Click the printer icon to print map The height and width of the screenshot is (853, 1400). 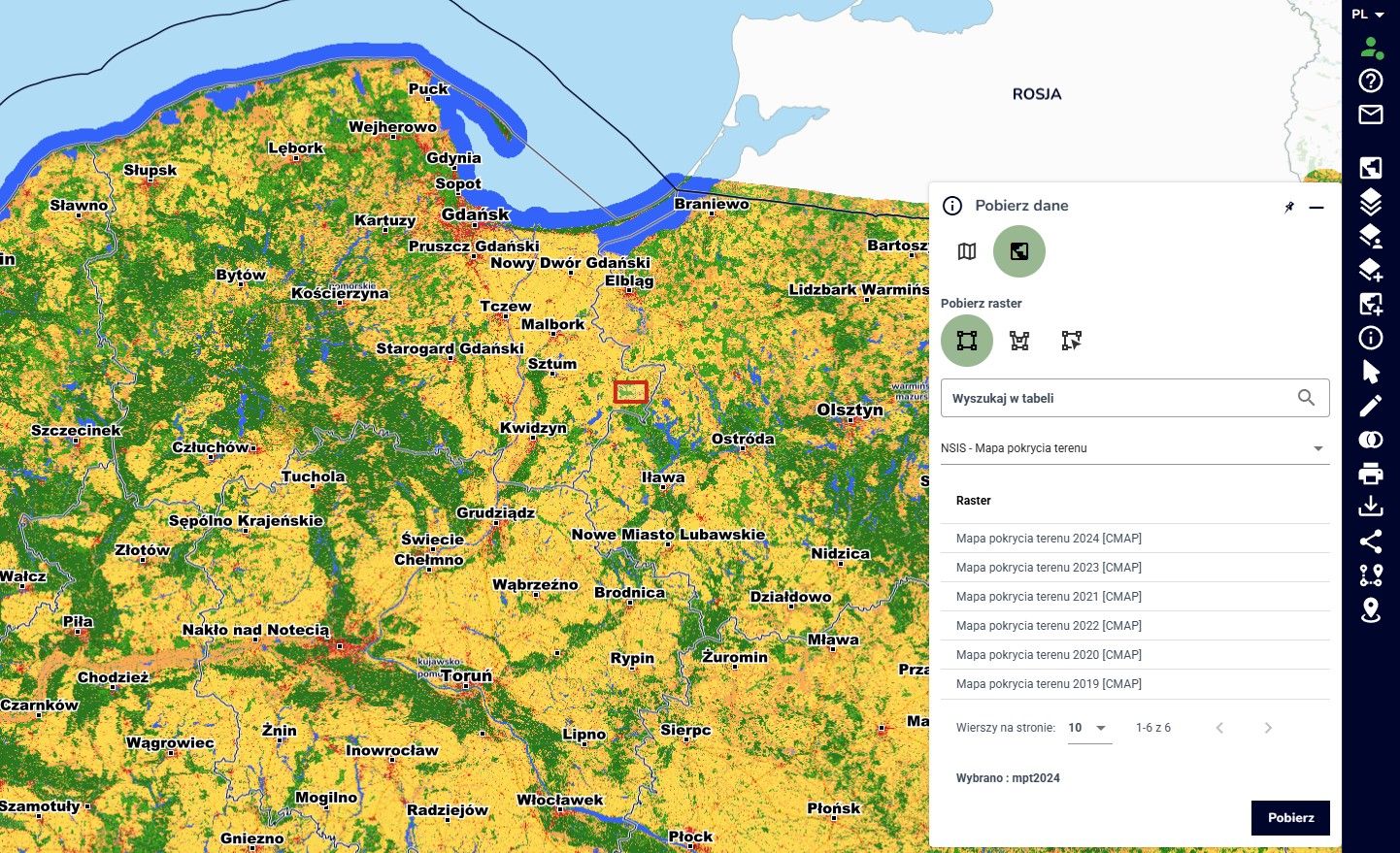(1370, 474)
